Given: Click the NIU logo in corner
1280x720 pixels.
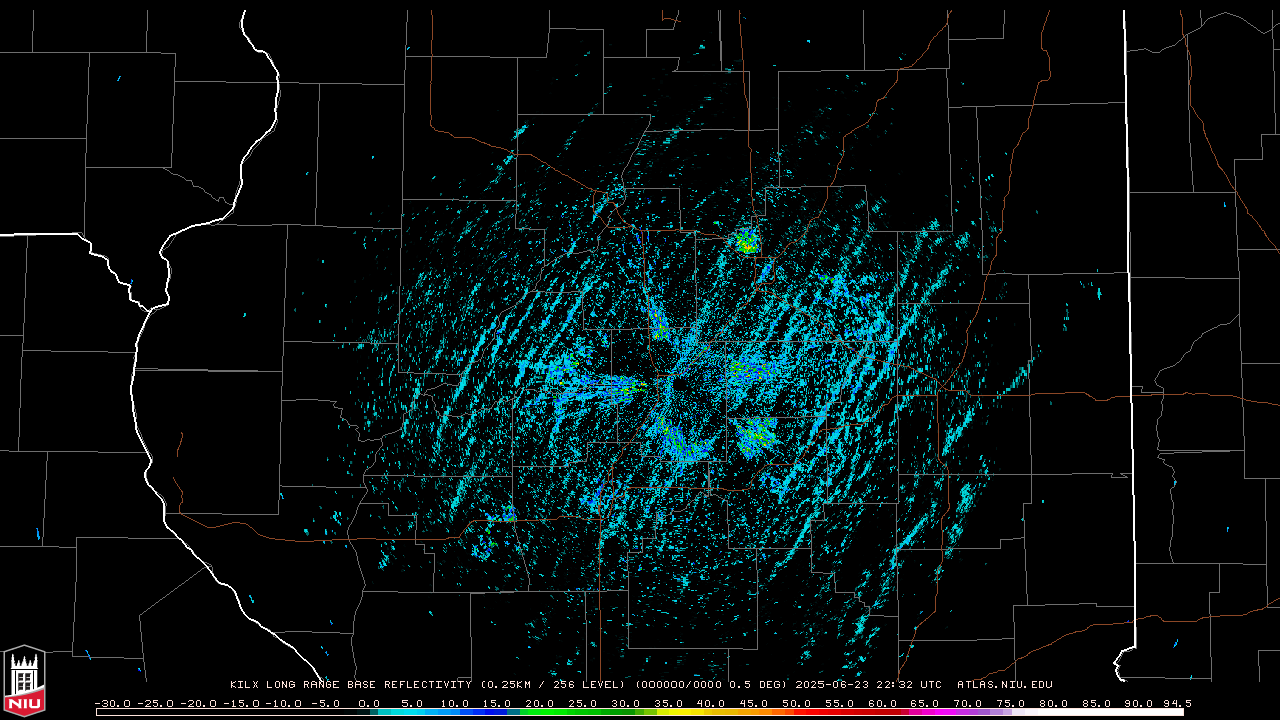Looking at the screenshot, I should pos(24,681).
